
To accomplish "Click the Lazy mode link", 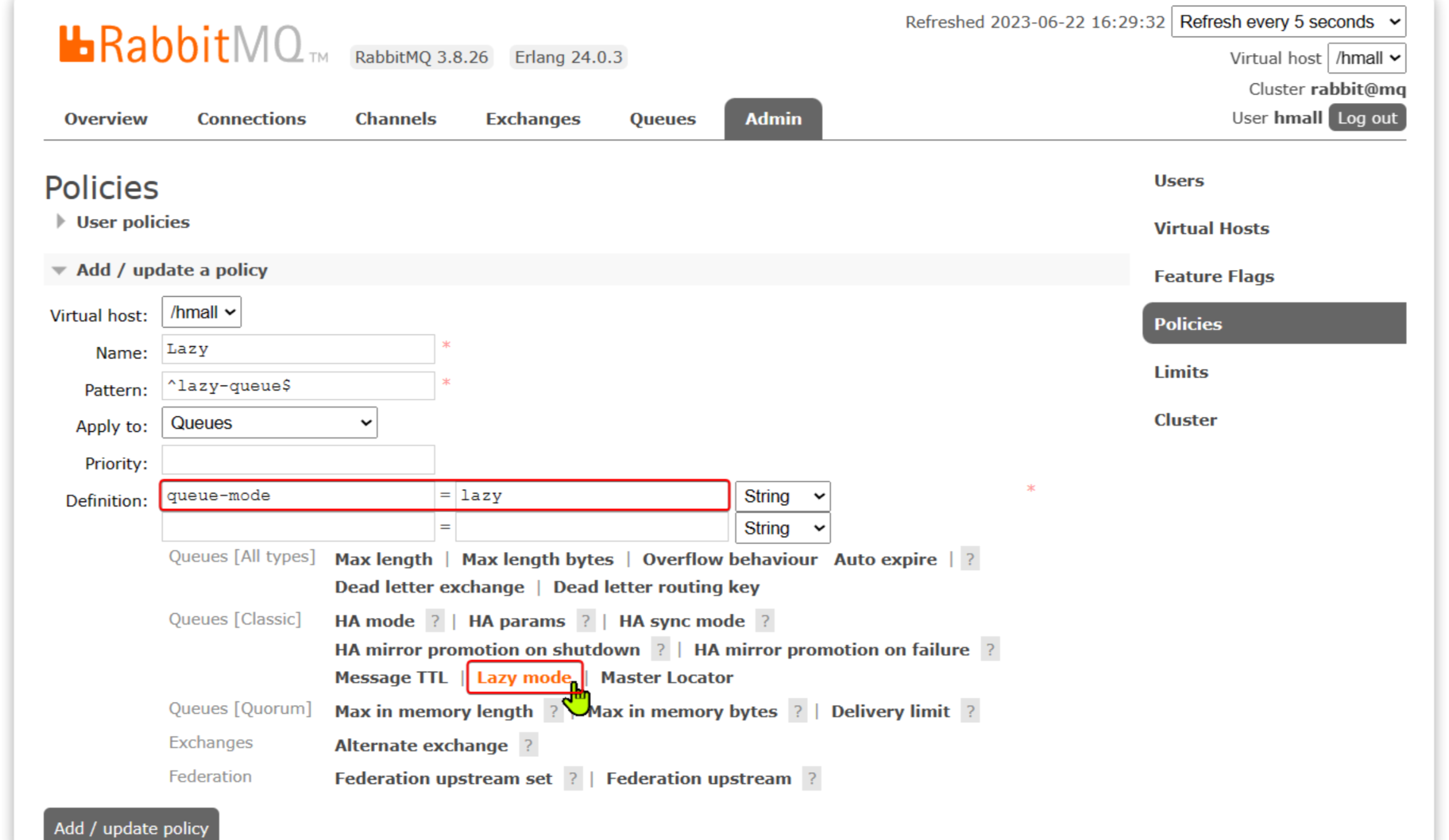I will pos(523,677).
